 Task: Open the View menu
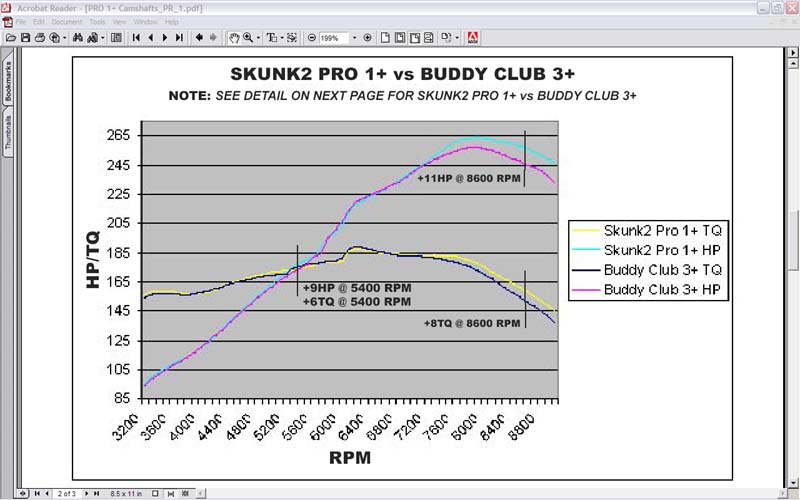119,22
